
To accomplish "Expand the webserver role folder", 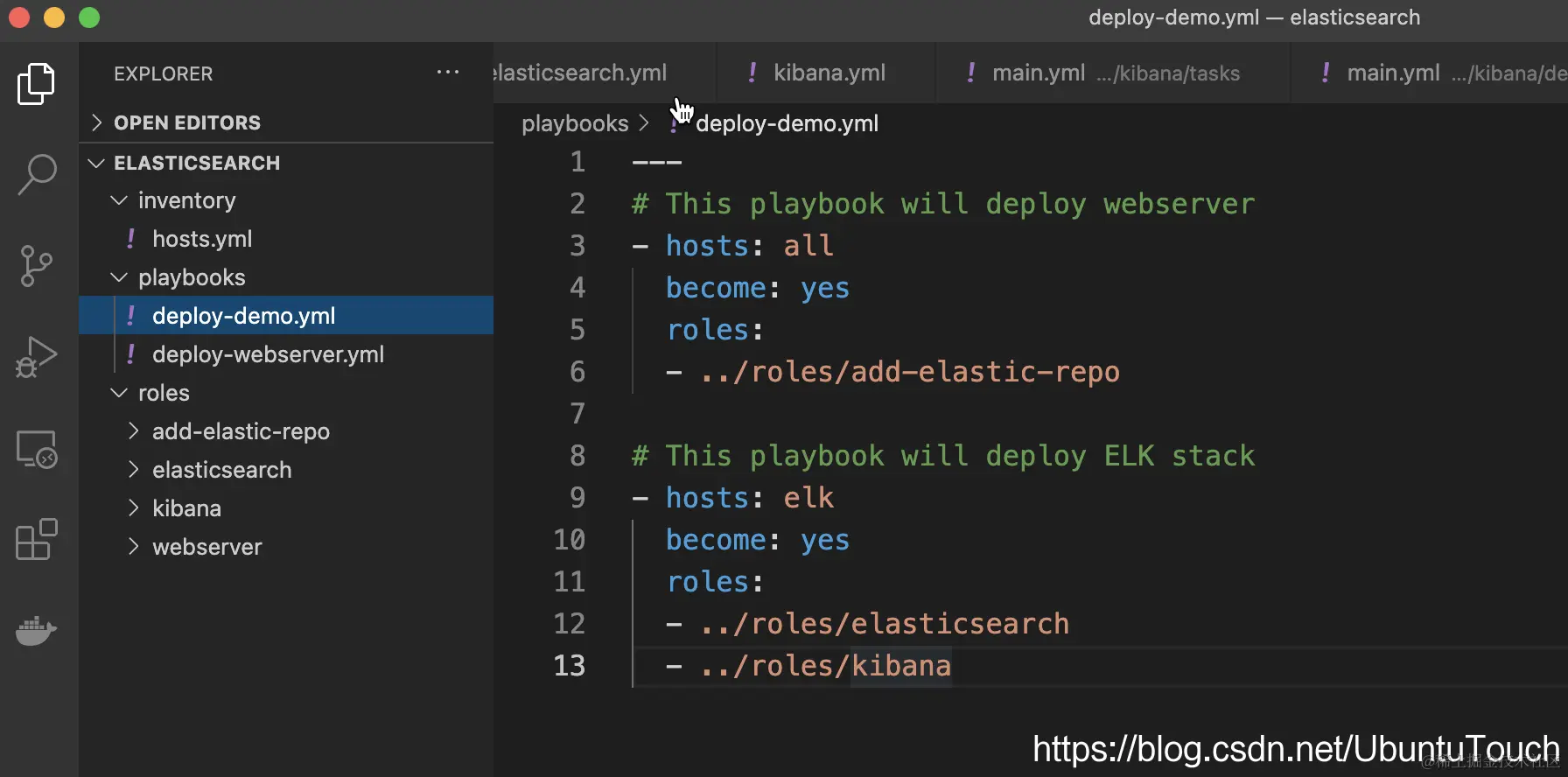I will (x=286, y=547).
